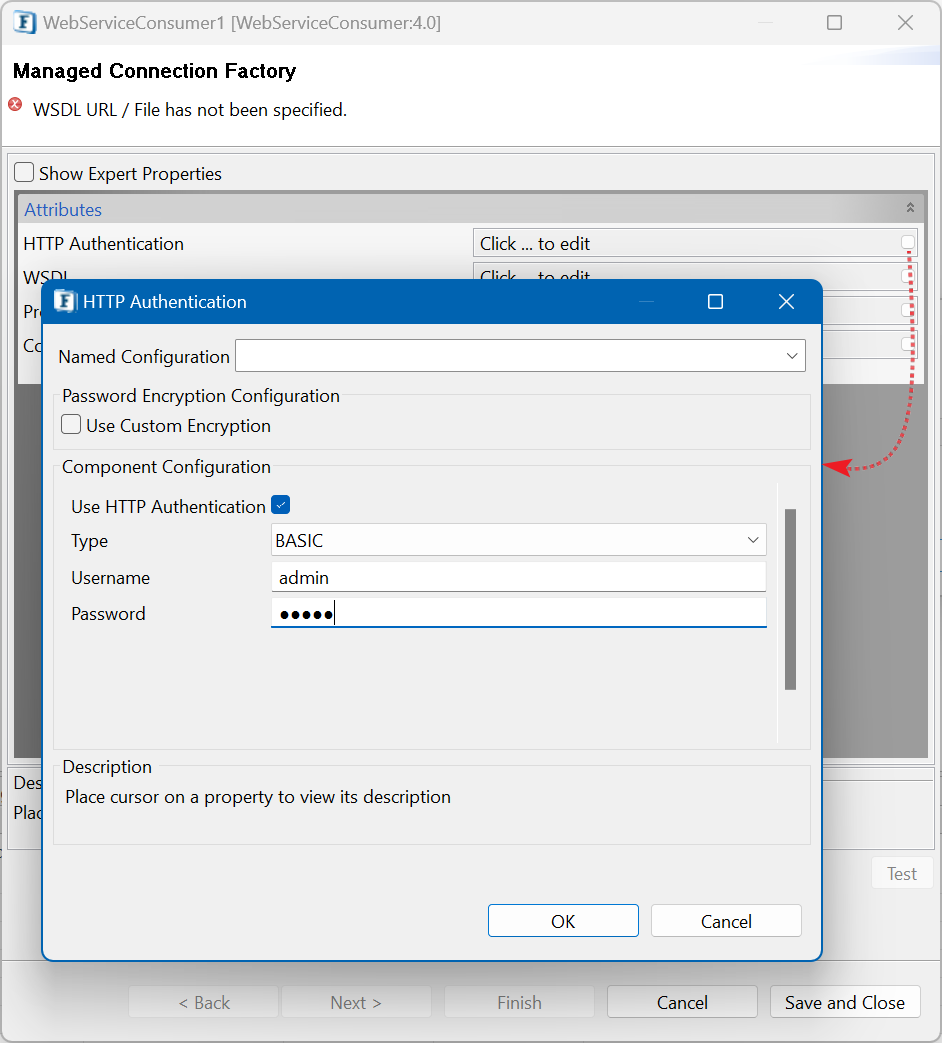Maximize the HTTP Authentication dialog
Image resolution: width=942 pixels, height=1043 pixels.
[715, 301]
